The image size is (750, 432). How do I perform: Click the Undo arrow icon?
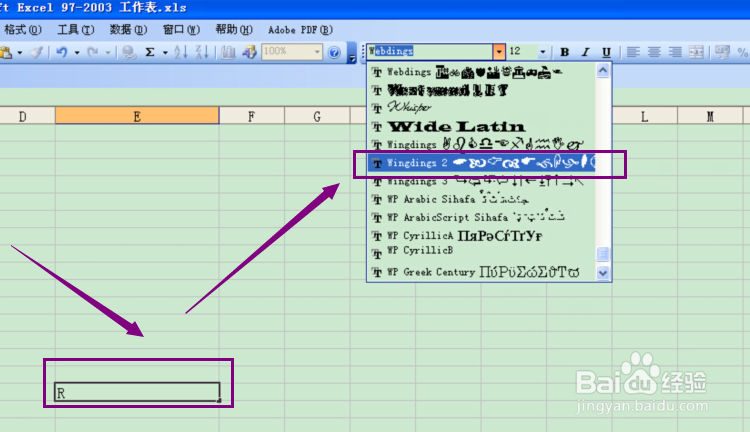62,52
